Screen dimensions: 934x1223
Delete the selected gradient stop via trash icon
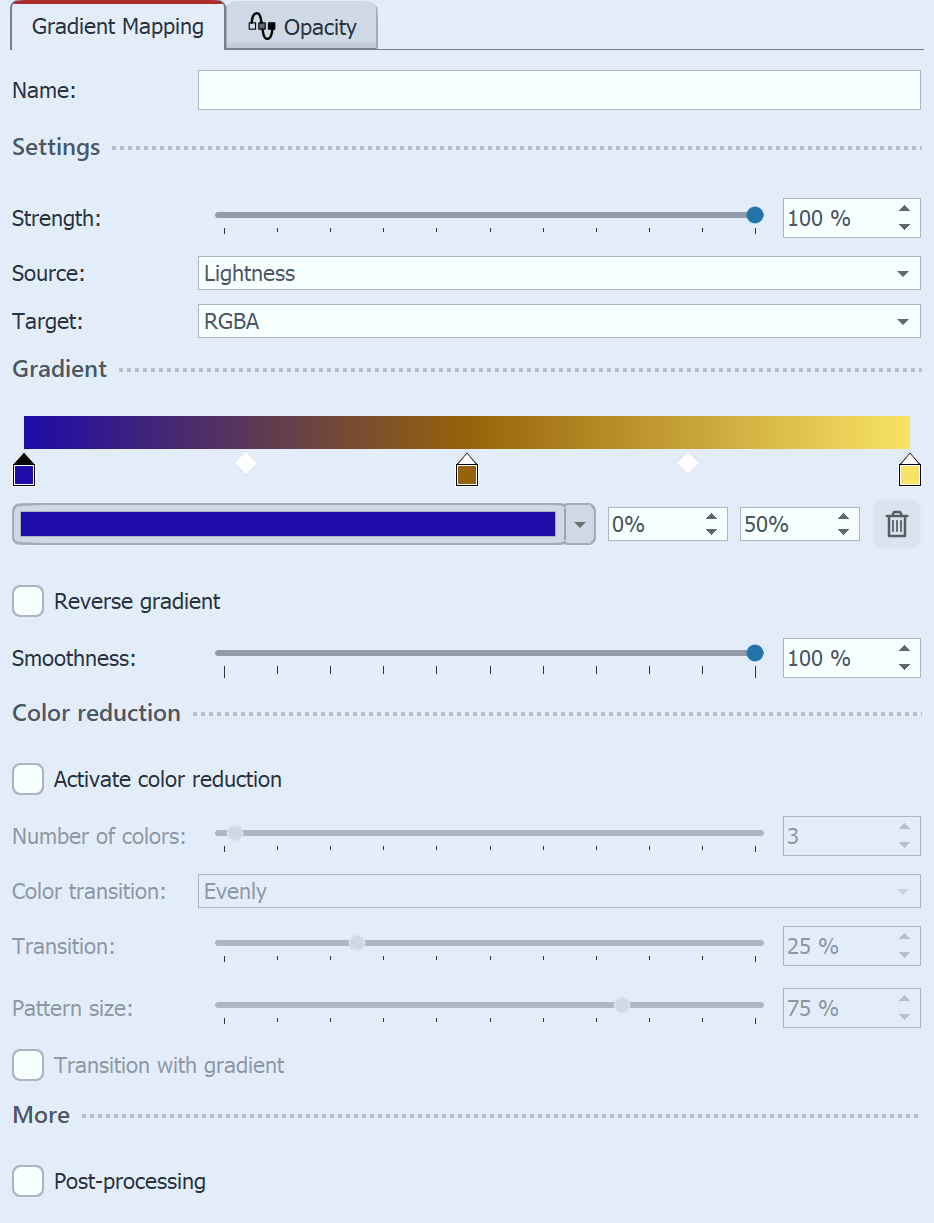coord(896,523)
